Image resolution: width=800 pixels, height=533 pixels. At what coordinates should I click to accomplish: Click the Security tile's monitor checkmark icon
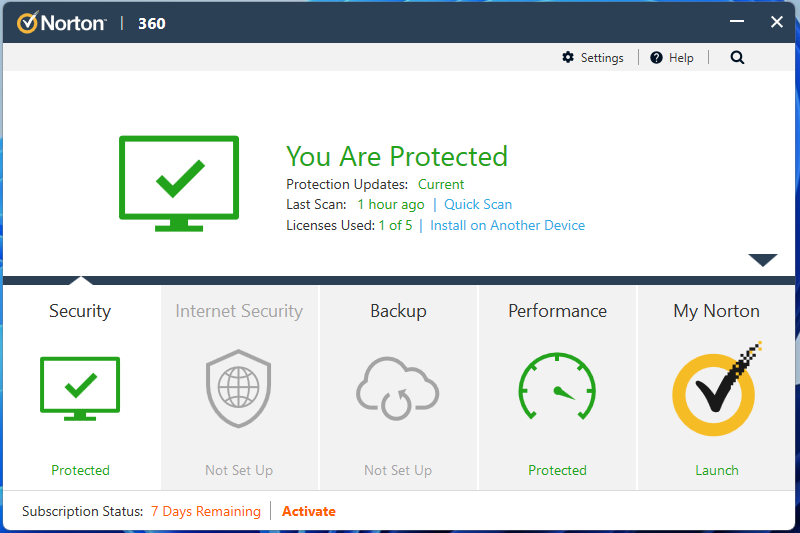click(80, 389)
